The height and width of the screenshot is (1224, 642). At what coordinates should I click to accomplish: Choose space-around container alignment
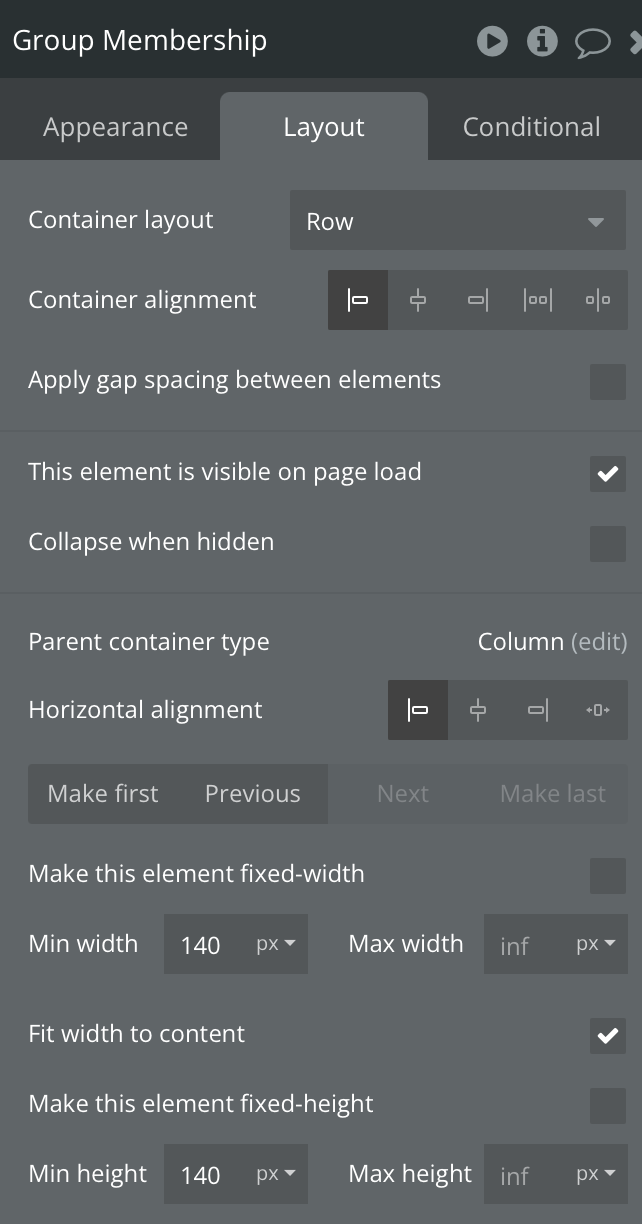pyautogui.click(x=598, y=300)
